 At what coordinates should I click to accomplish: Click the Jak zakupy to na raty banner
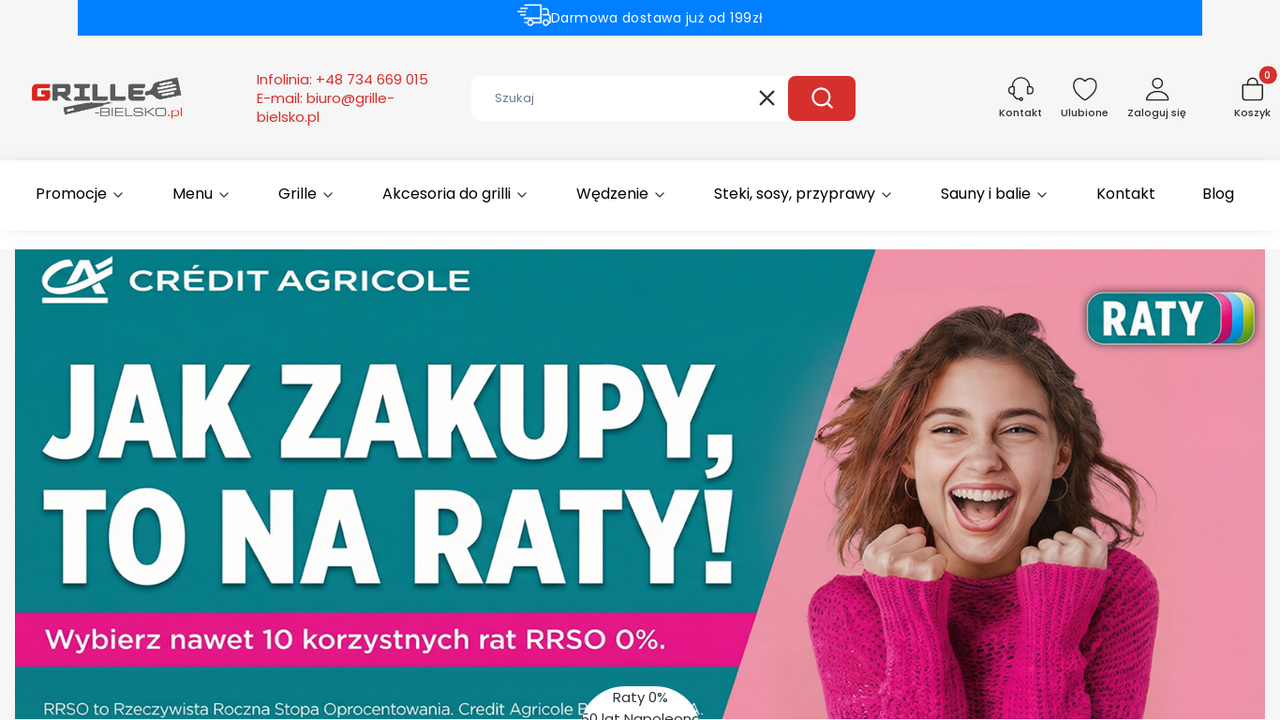640,484
